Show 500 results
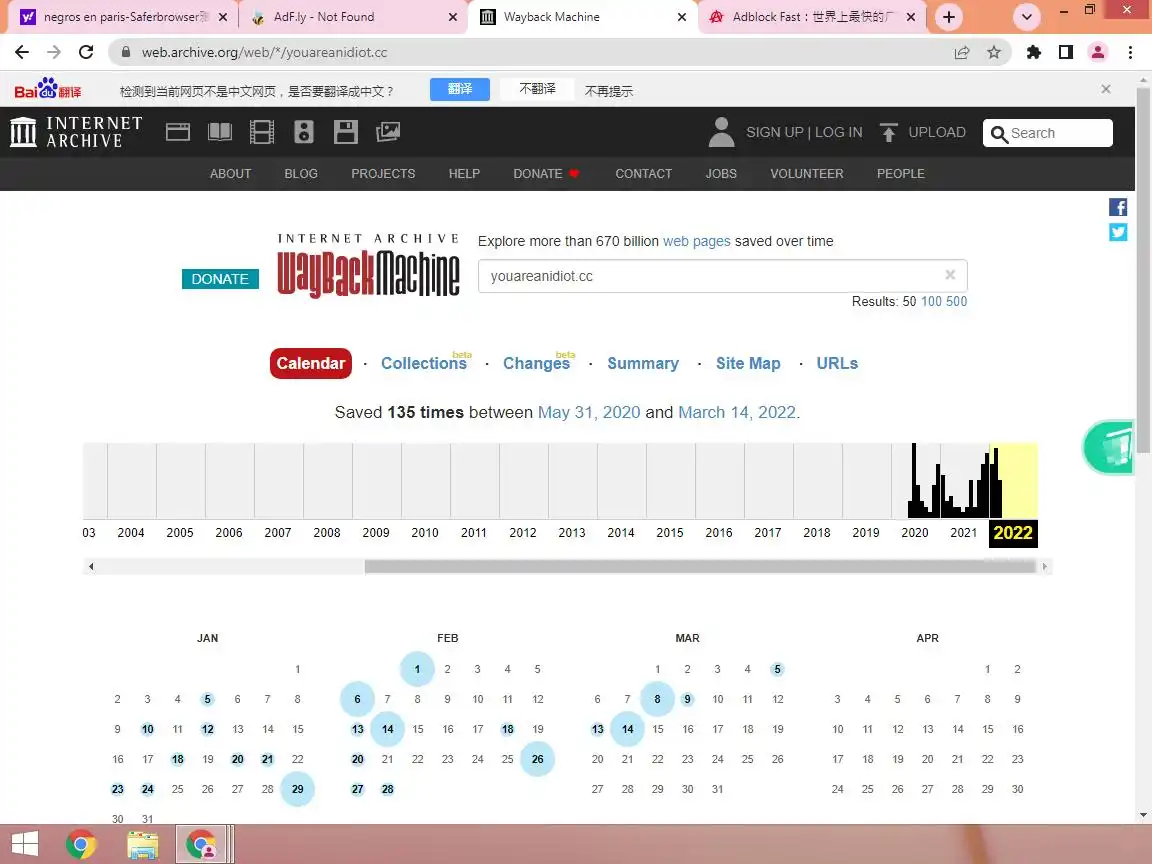Image resolution: width=1152 pixels, height=864 pixels. point(956,301)
